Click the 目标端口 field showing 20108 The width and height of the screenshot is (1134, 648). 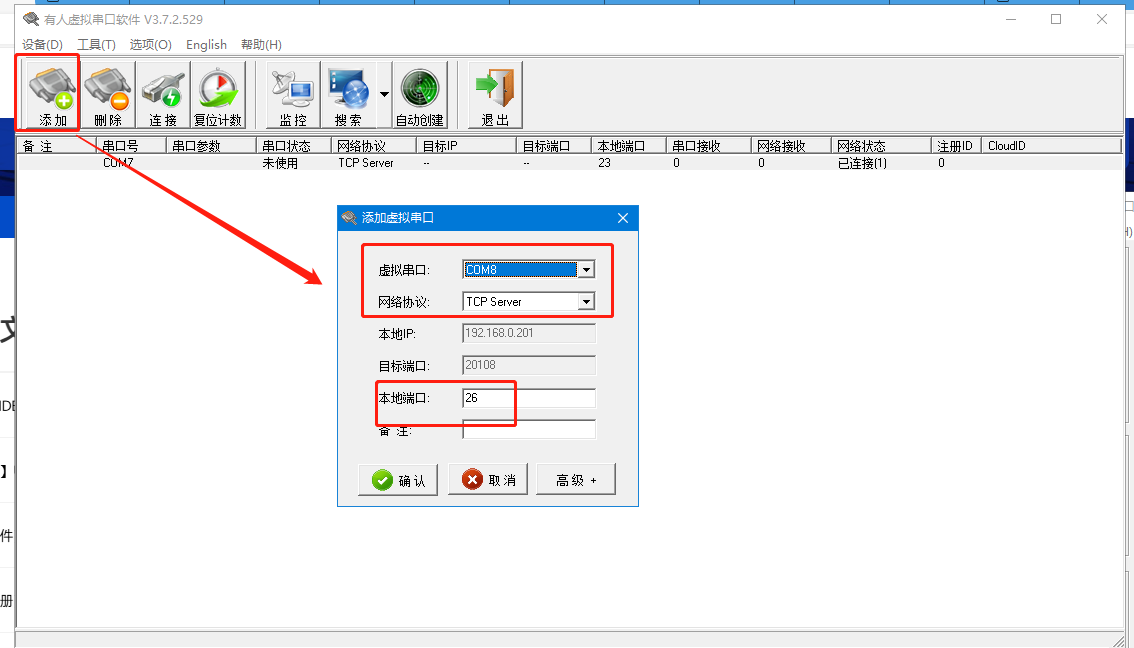click(529, 365)
